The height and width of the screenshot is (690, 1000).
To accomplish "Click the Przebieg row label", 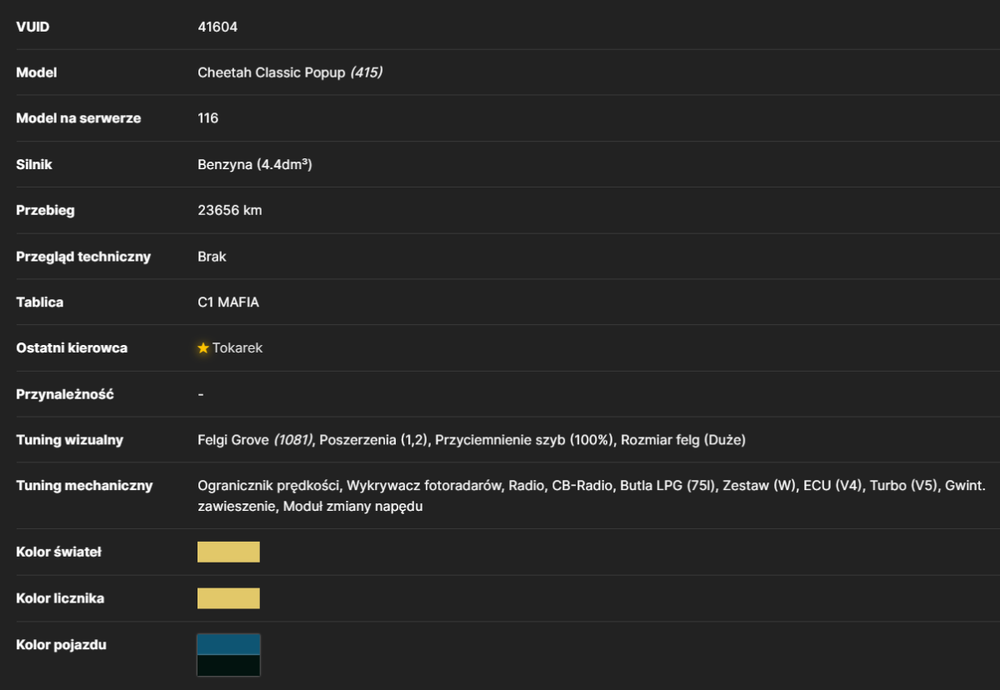I will [45, 210].
